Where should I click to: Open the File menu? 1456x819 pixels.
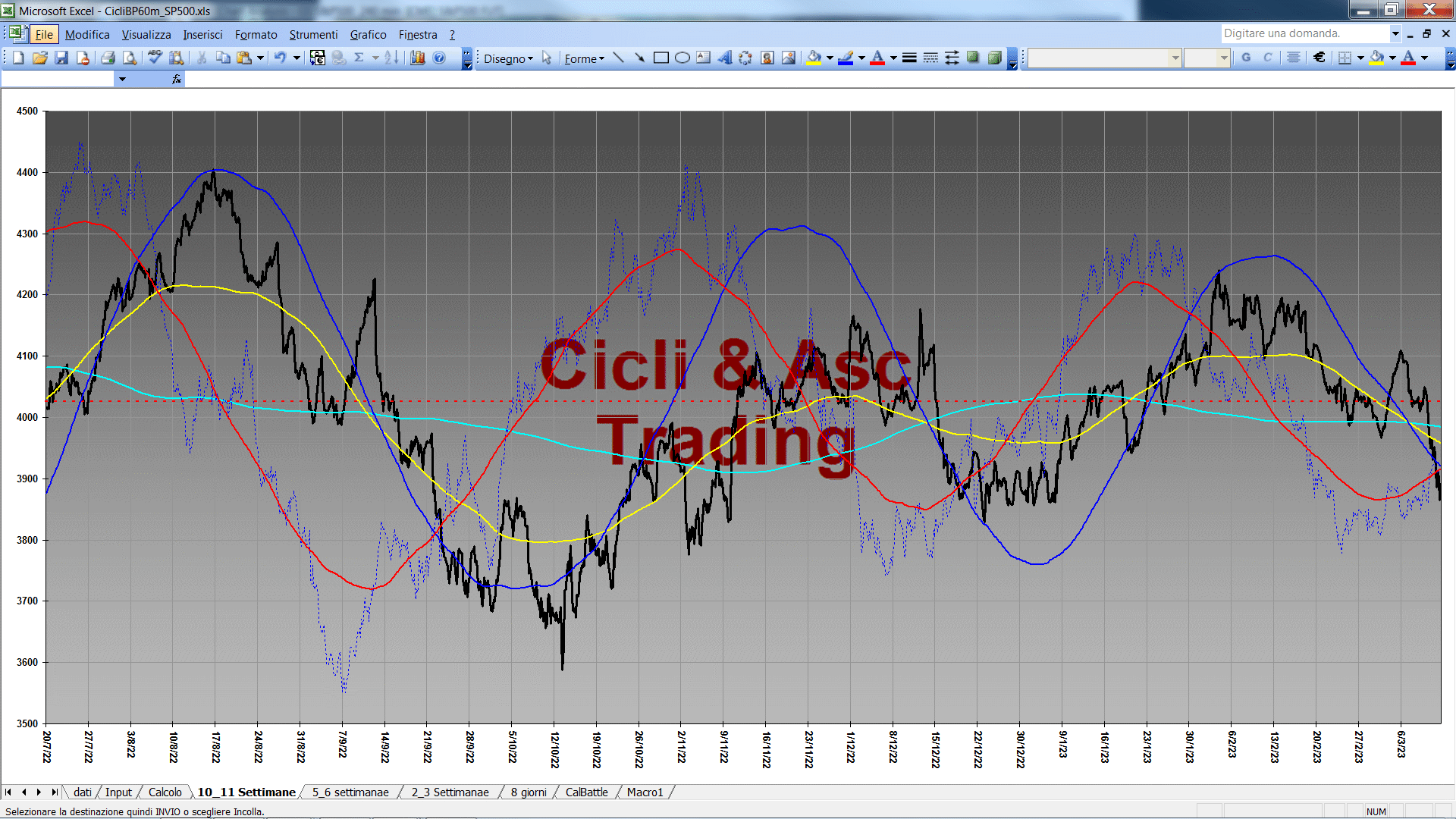(x=44, y=34)
